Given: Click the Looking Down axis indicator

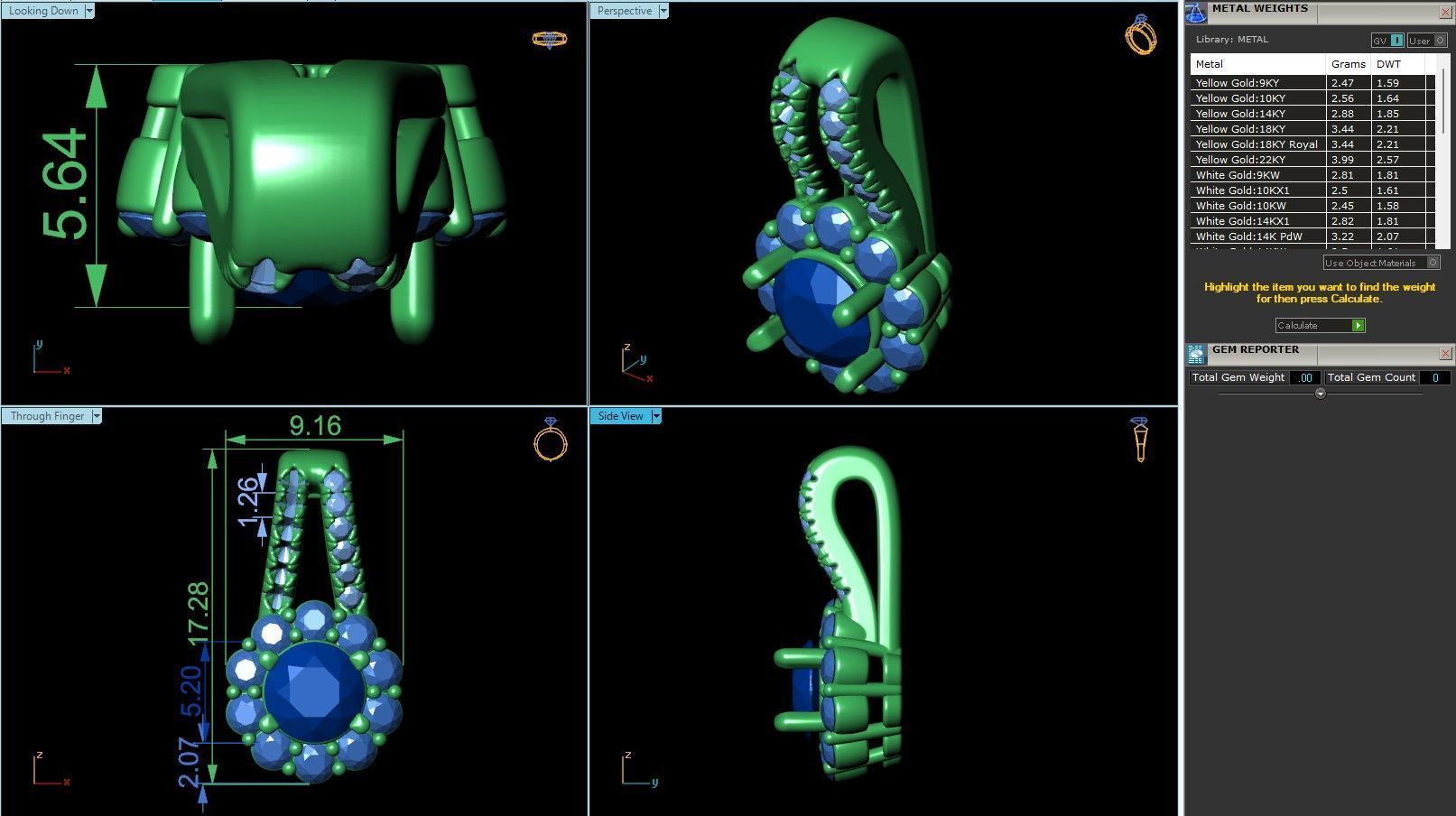Looking at the screenshot, I should (x=50, y=357).
